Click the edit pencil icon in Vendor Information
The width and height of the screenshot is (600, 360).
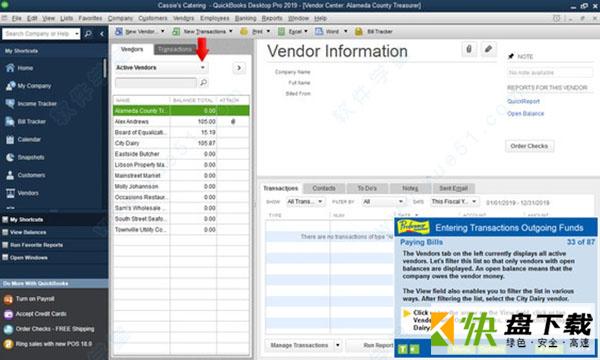[488, 49]
